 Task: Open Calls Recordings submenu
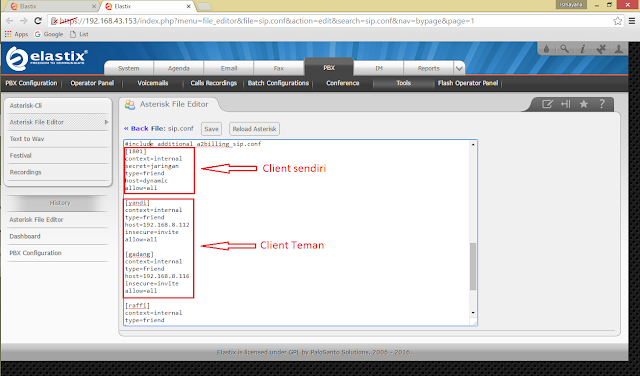coord(213,83)
